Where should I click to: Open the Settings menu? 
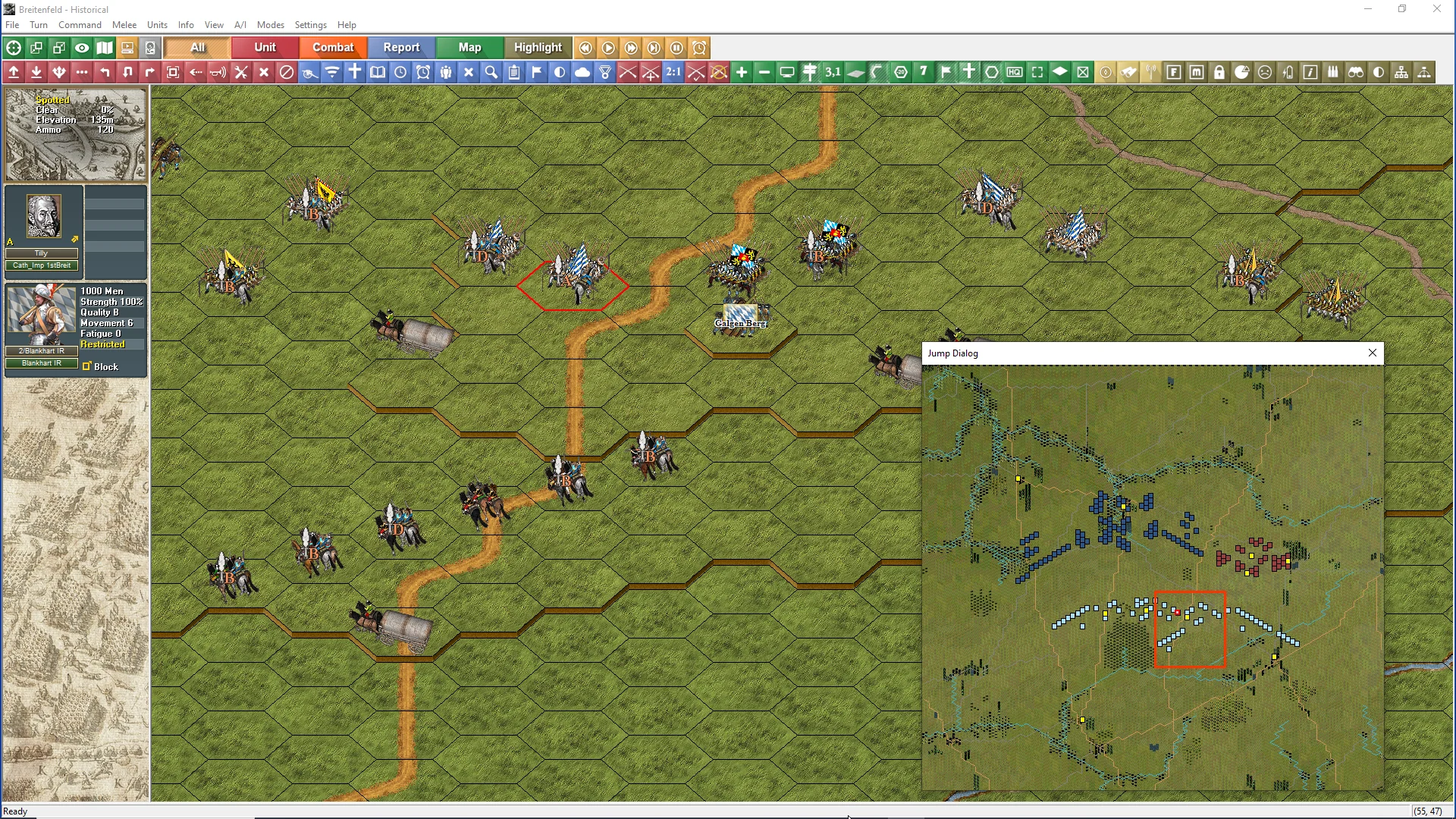click(310, 25)
